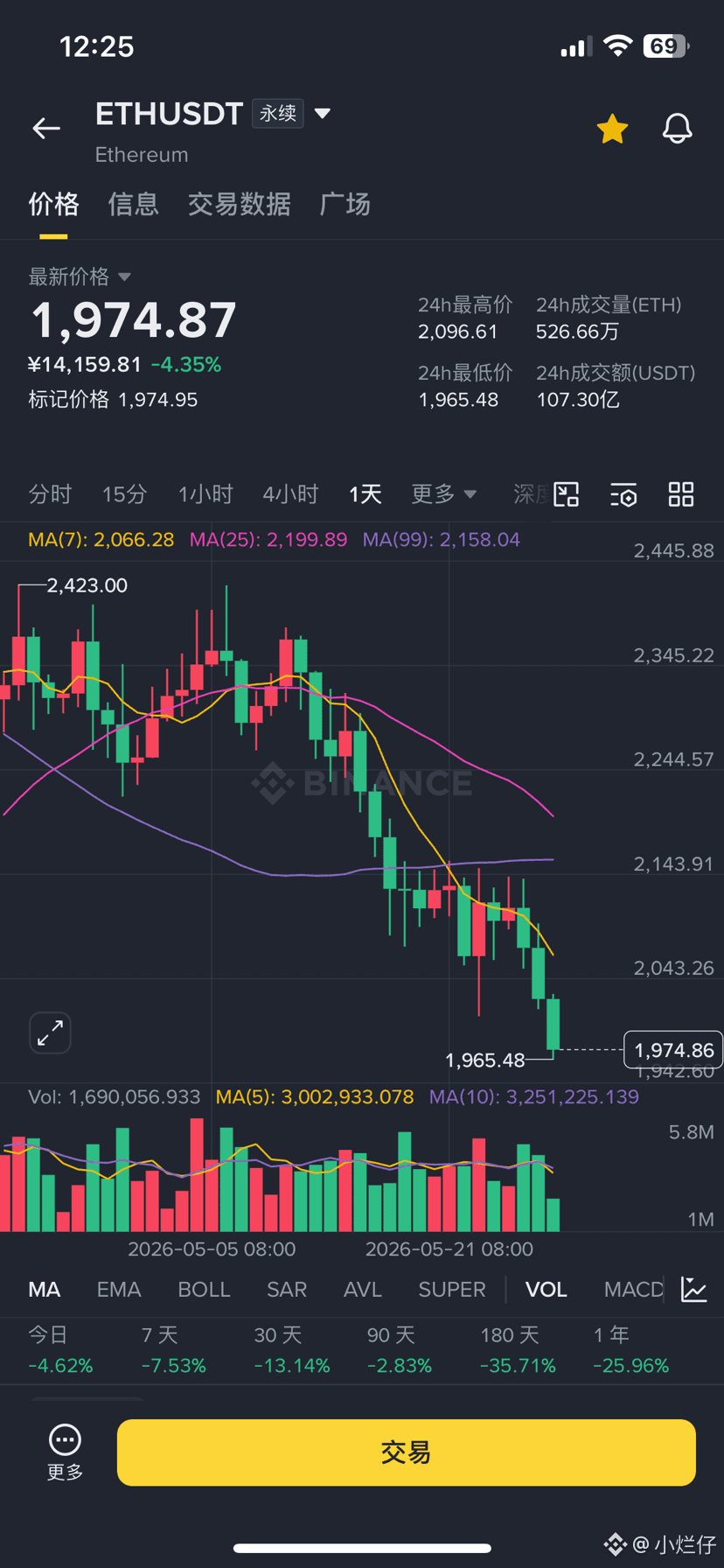Viewport: 724px width, 1568px height.
Task: Select the 1天 chart interval
Action: point(365,494)
